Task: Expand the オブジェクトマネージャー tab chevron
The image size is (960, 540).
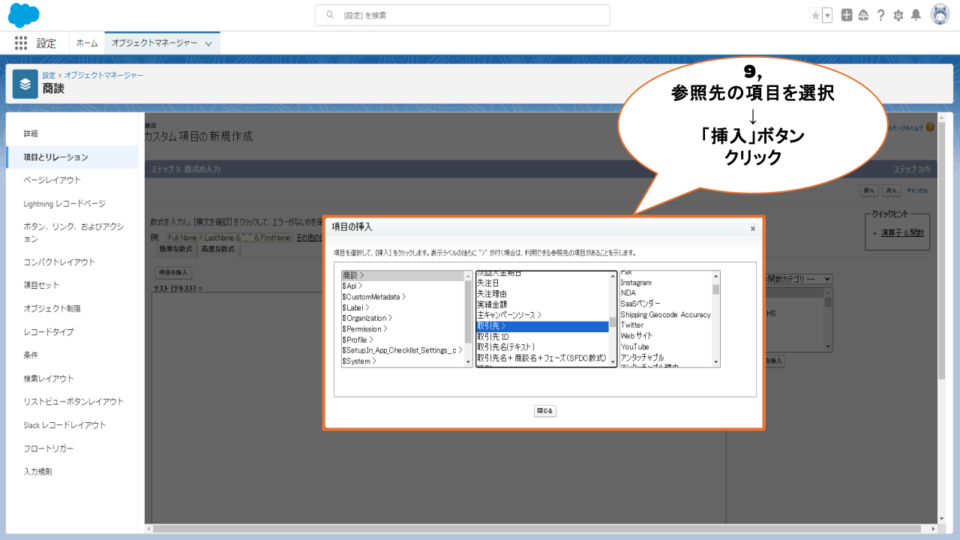Action: pyautogui.click(x=209, y=43)
